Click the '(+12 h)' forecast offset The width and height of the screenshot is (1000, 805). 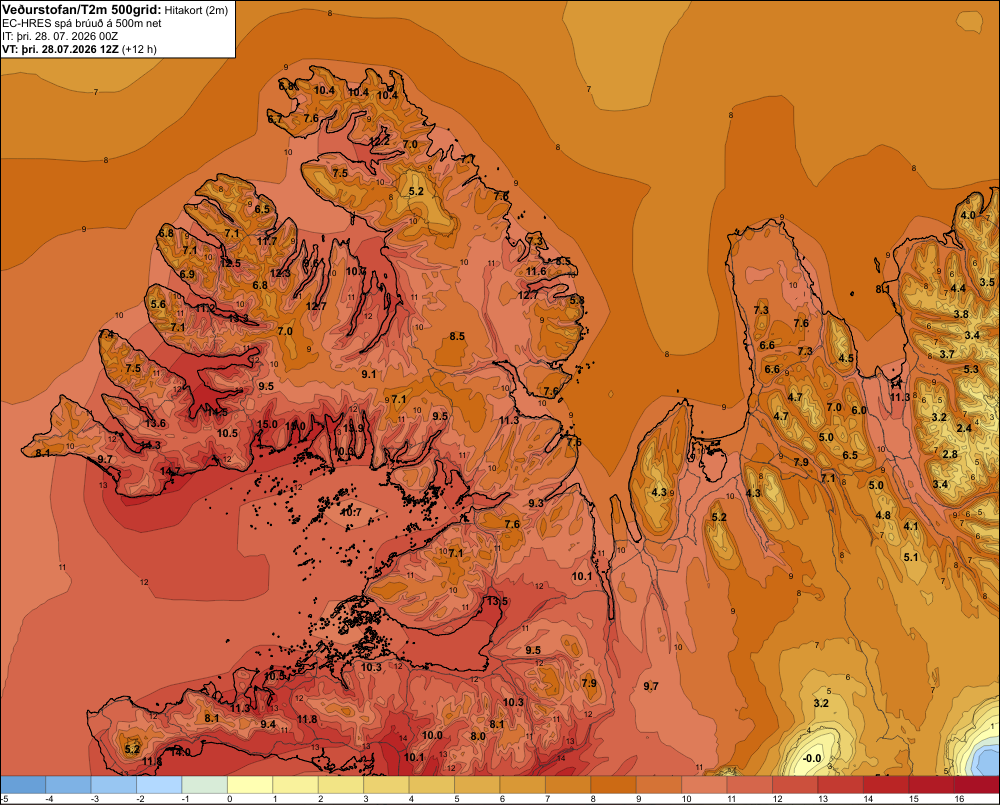[139, 49]
